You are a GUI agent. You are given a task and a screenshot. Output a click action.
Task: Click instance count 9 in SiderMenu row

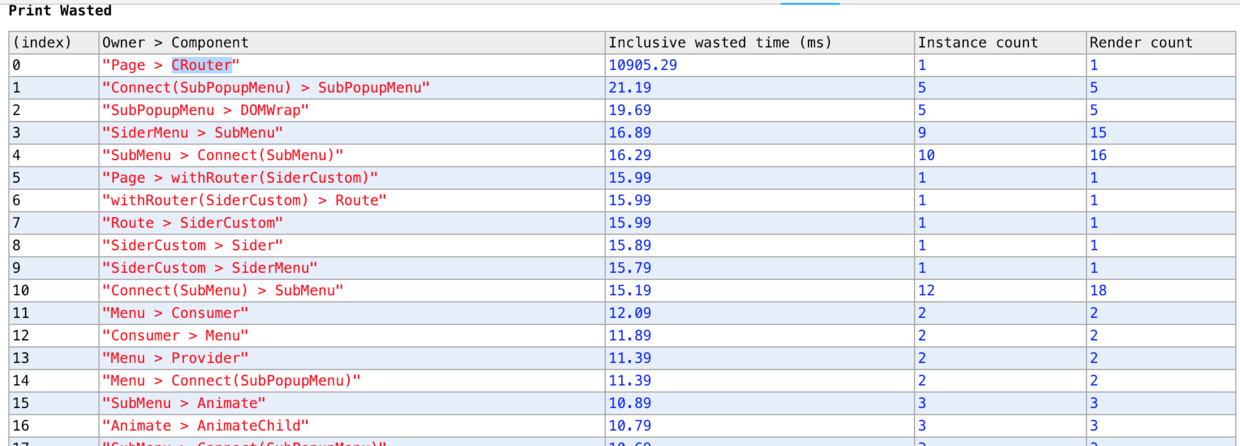pos(922,133)
